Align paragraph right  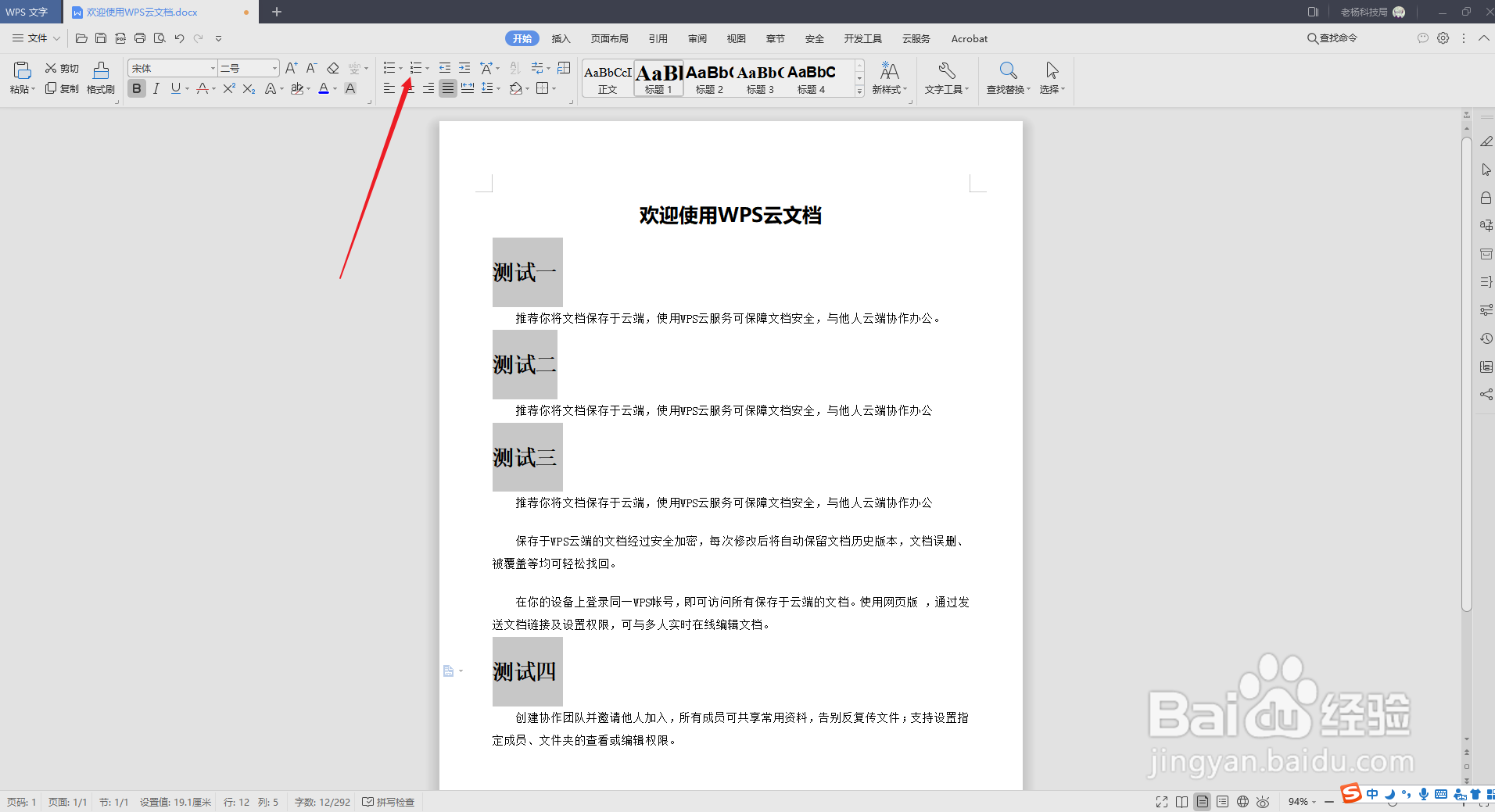[428, 88]
